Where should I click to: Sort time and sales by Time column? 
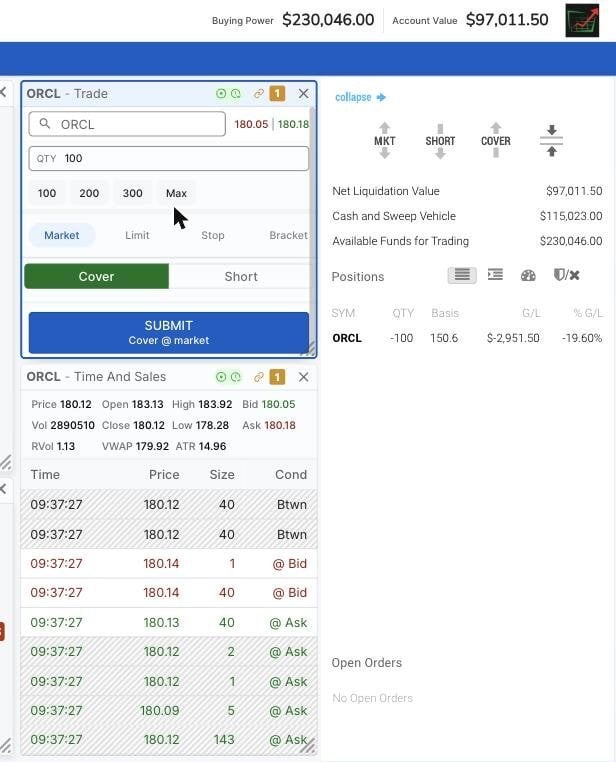tap(45, 474)
